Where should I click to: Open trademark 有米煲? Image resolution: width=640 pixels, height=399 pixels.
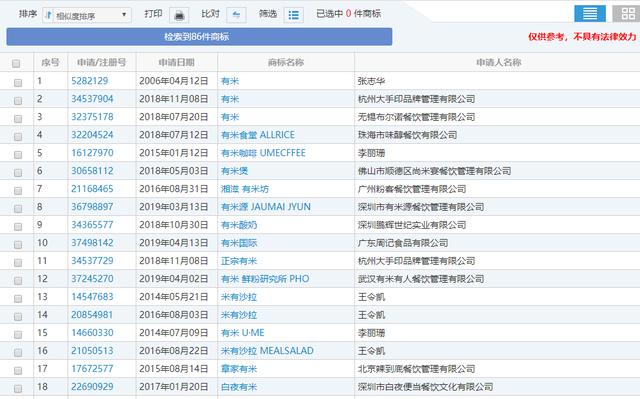point(234,171)
